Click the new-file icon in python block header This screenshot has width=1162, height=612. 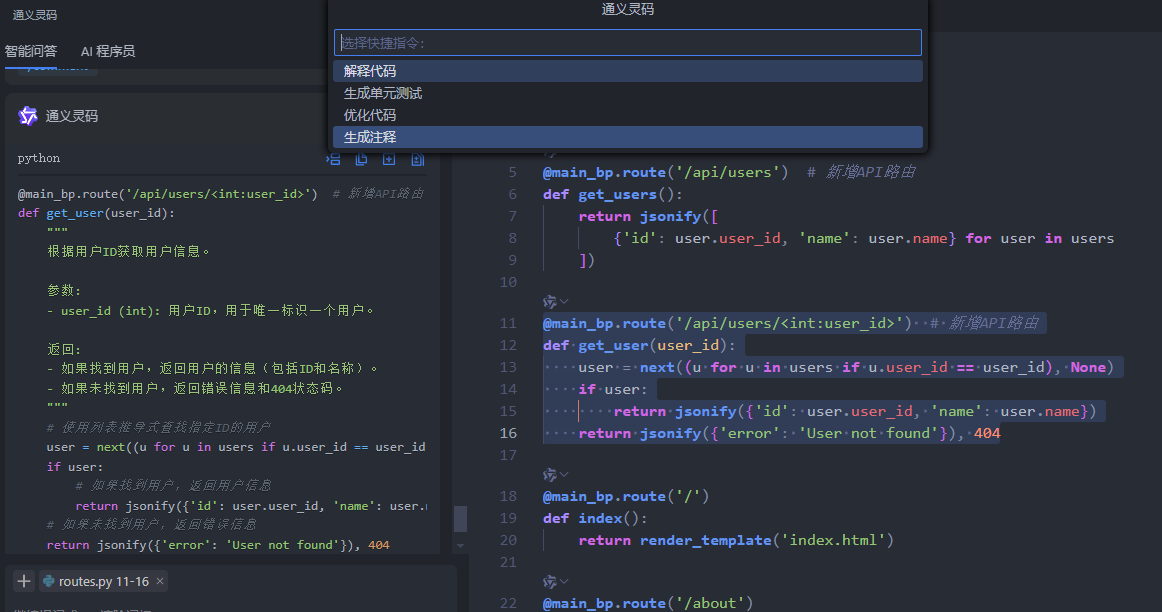pyautogui.click(x=389, y=159)
